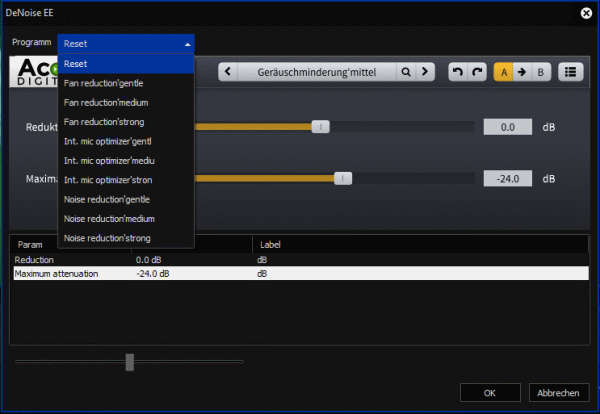Copy A to B with arrow button
This screenshot has width=600, height=414.
tap(522, 72)
